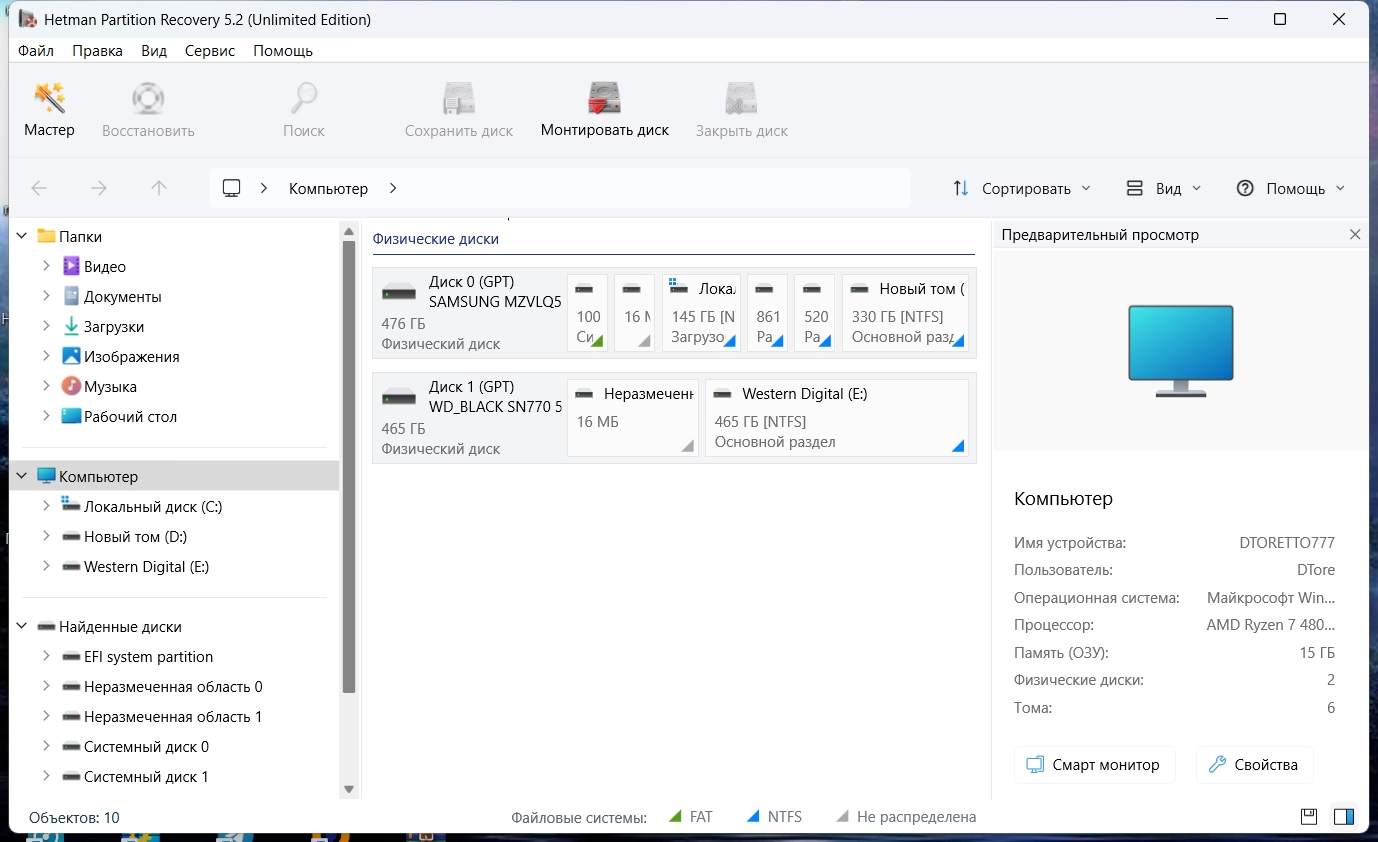Open the Сервис menu
1378x842 pixels.
tap(210, 50)
